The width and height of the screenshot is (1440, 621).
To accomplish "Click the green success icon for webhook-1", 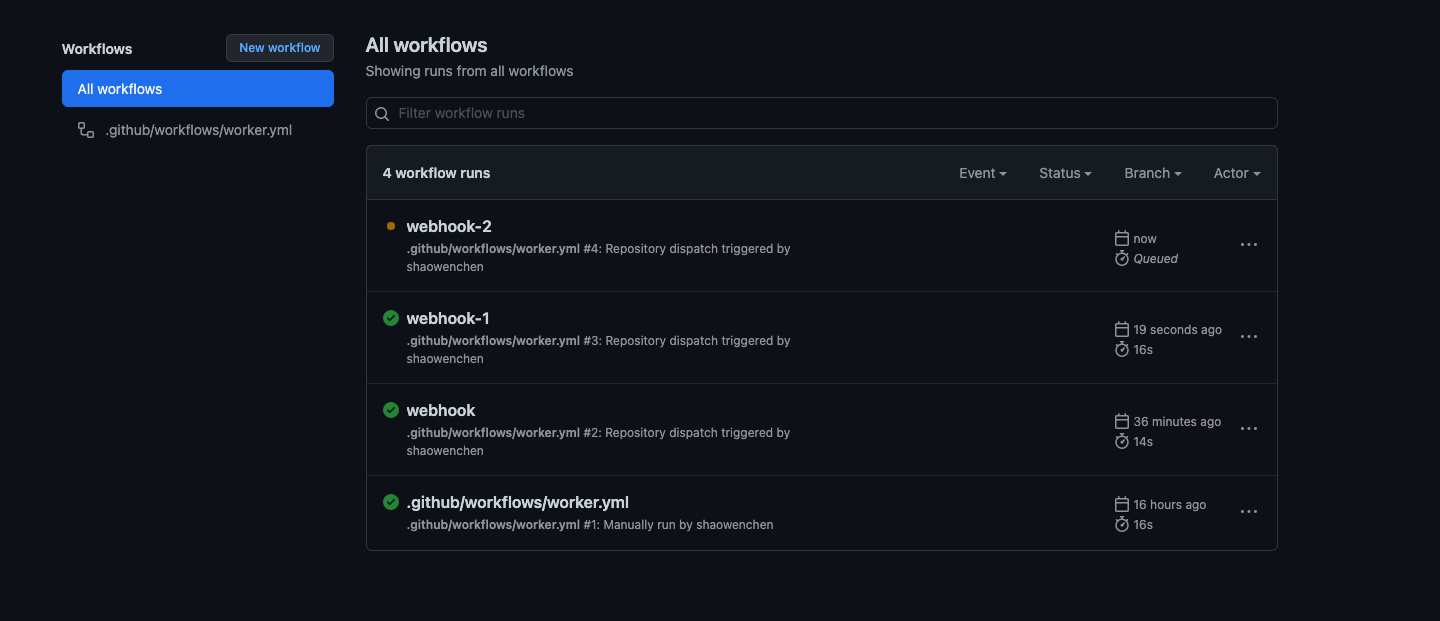I will tap(391, 318).
